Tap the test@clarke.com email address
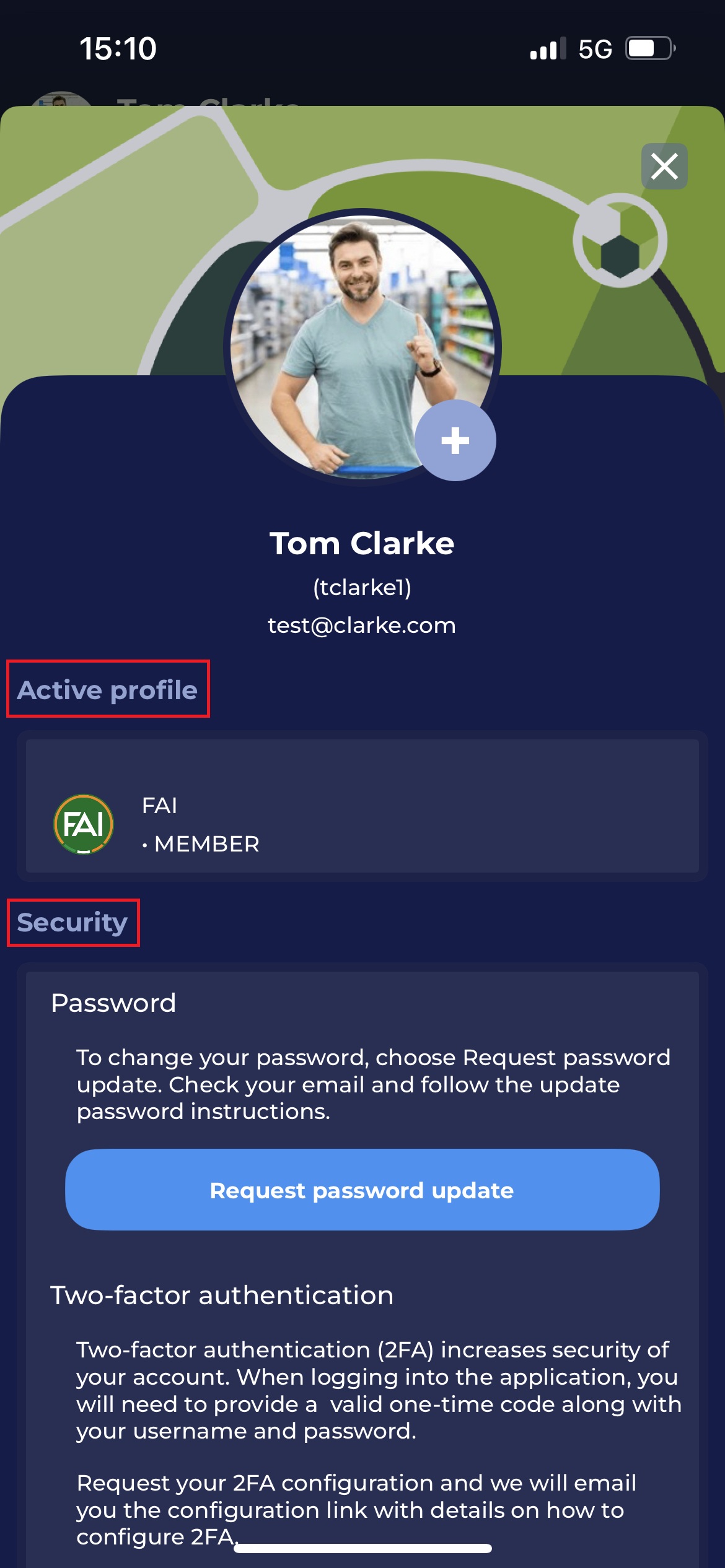725x1568 pixels. point(362,625)
